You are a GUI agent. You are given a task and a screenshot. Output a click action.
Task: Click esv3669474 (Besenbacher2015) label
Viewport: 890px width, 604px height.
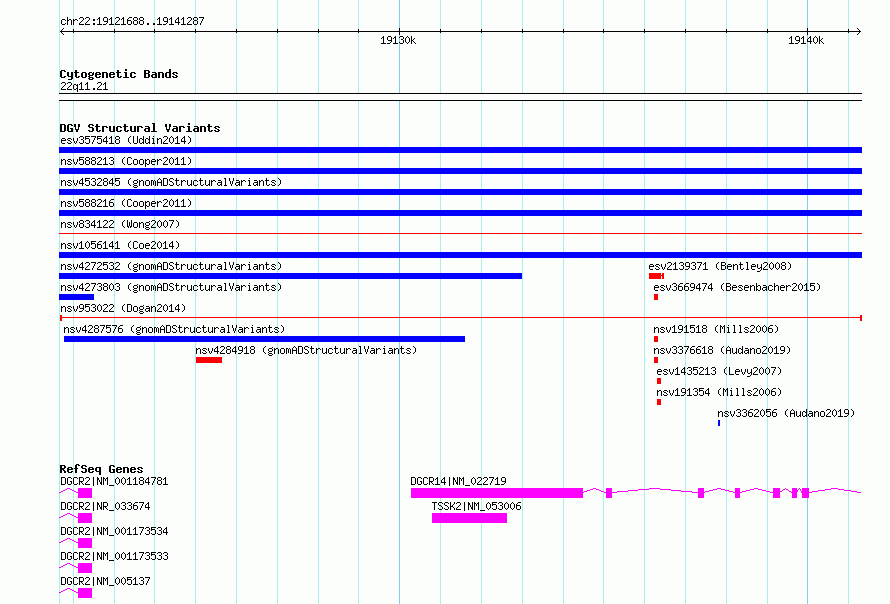(737, 287)
